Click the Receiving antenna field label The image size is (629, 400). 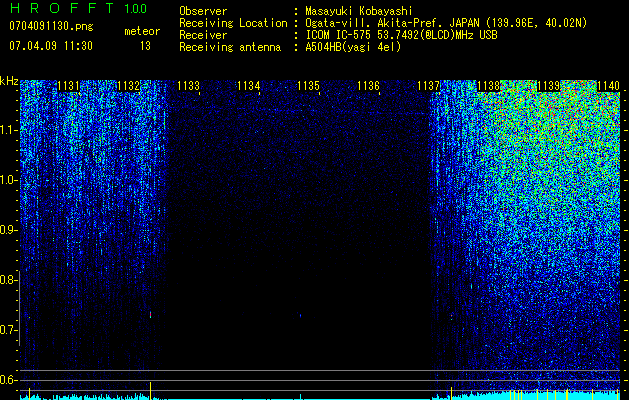230,47
